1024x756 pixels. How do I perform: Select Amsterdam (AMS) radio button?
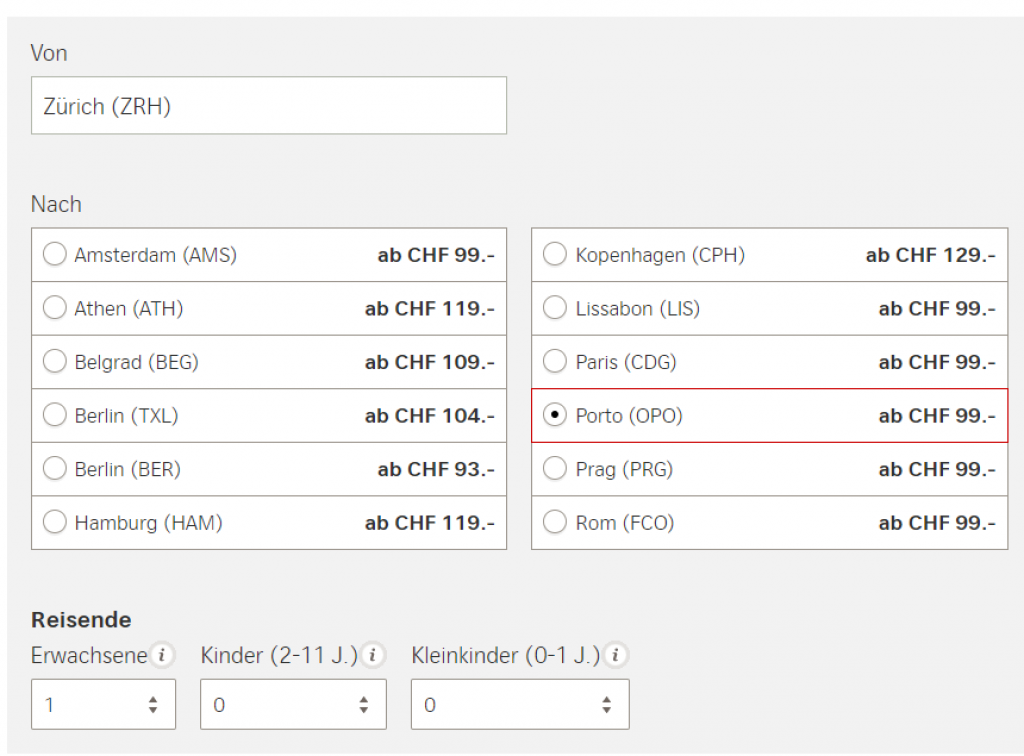(x=54, y=255)
